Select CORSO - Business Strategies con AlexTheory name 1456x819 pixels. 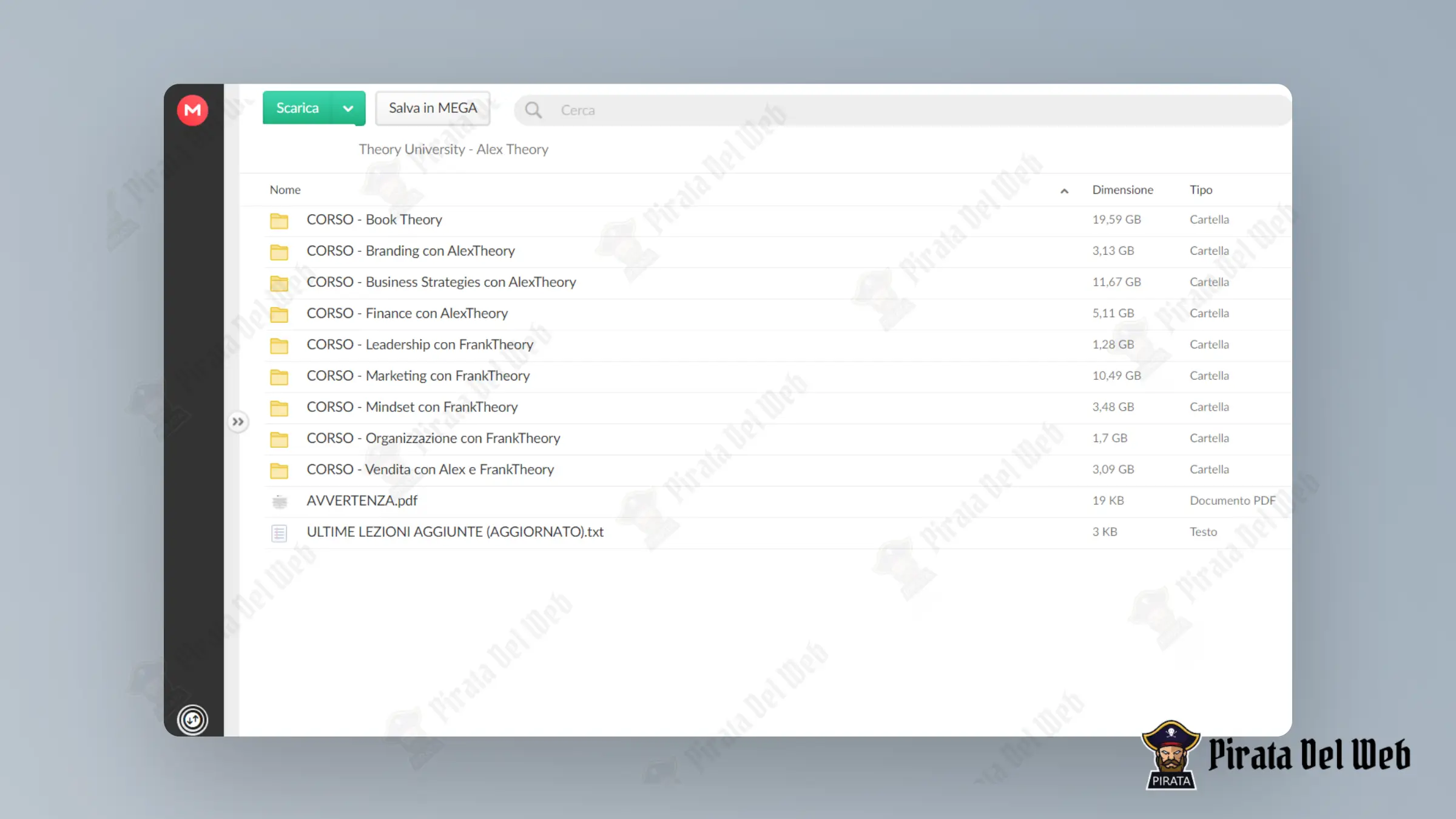[x=441, y=282]
